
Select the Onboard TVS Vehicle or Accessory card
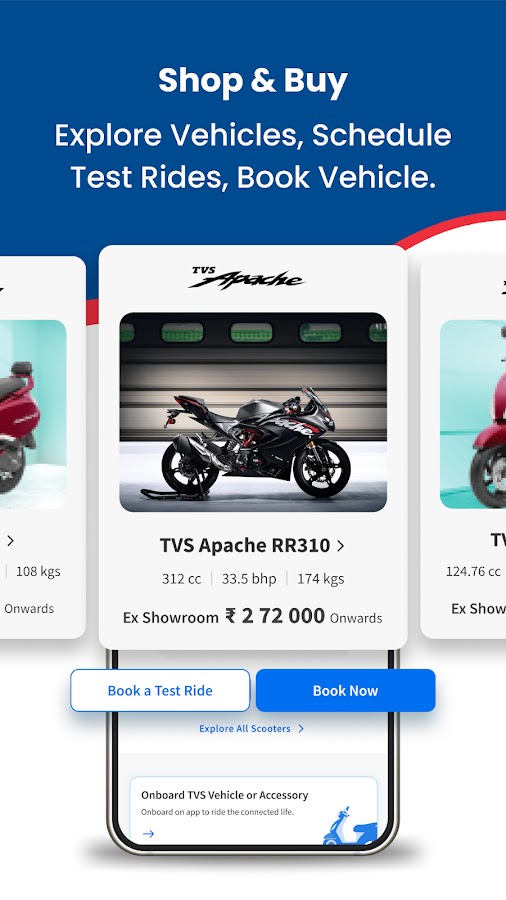[254, 810]
